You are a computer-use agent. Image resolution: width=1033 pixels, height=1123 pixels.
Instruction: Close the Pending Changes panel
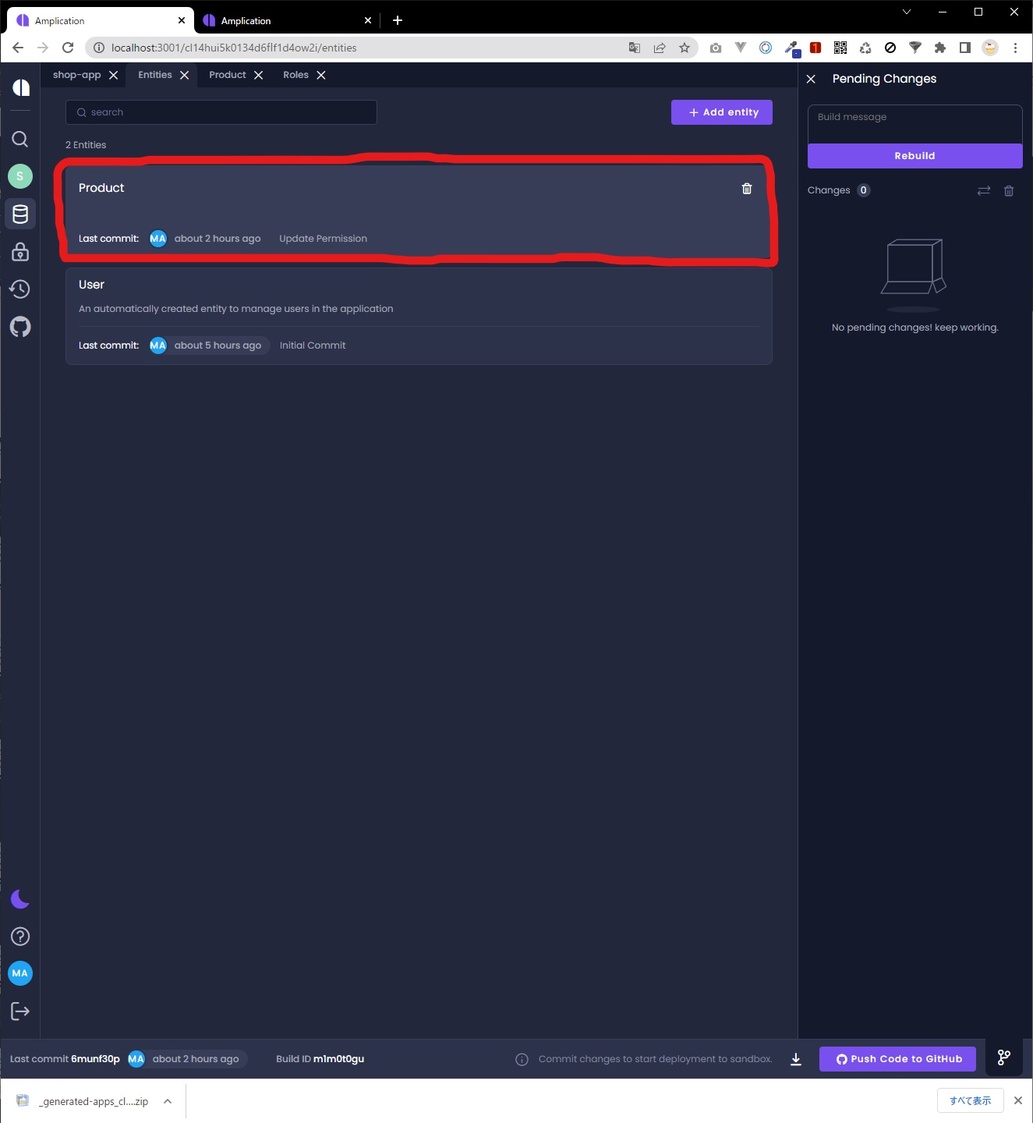[811, 79]
